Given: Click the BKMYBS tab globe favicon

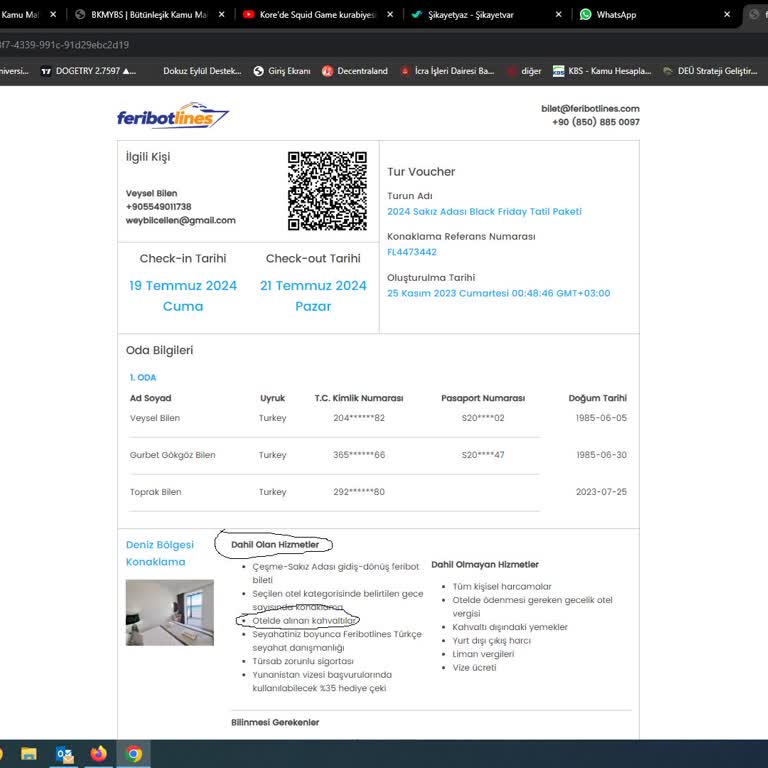Looking at the screenshot, I should coord(80,15).
